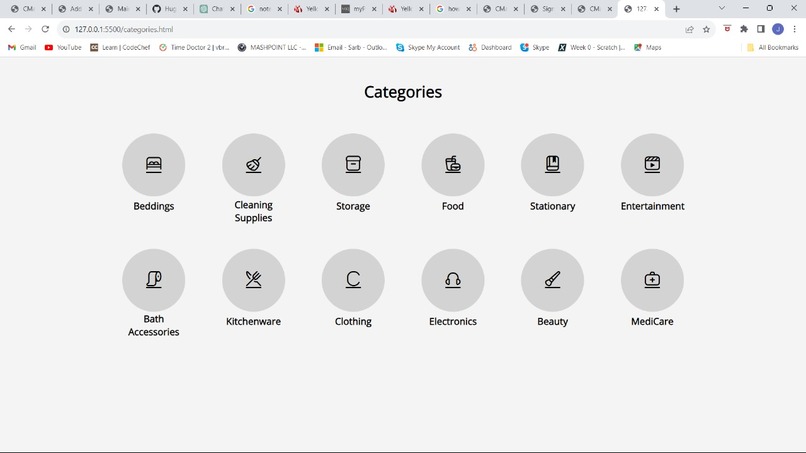Click the Clothing label text

[x=353, y=321]
